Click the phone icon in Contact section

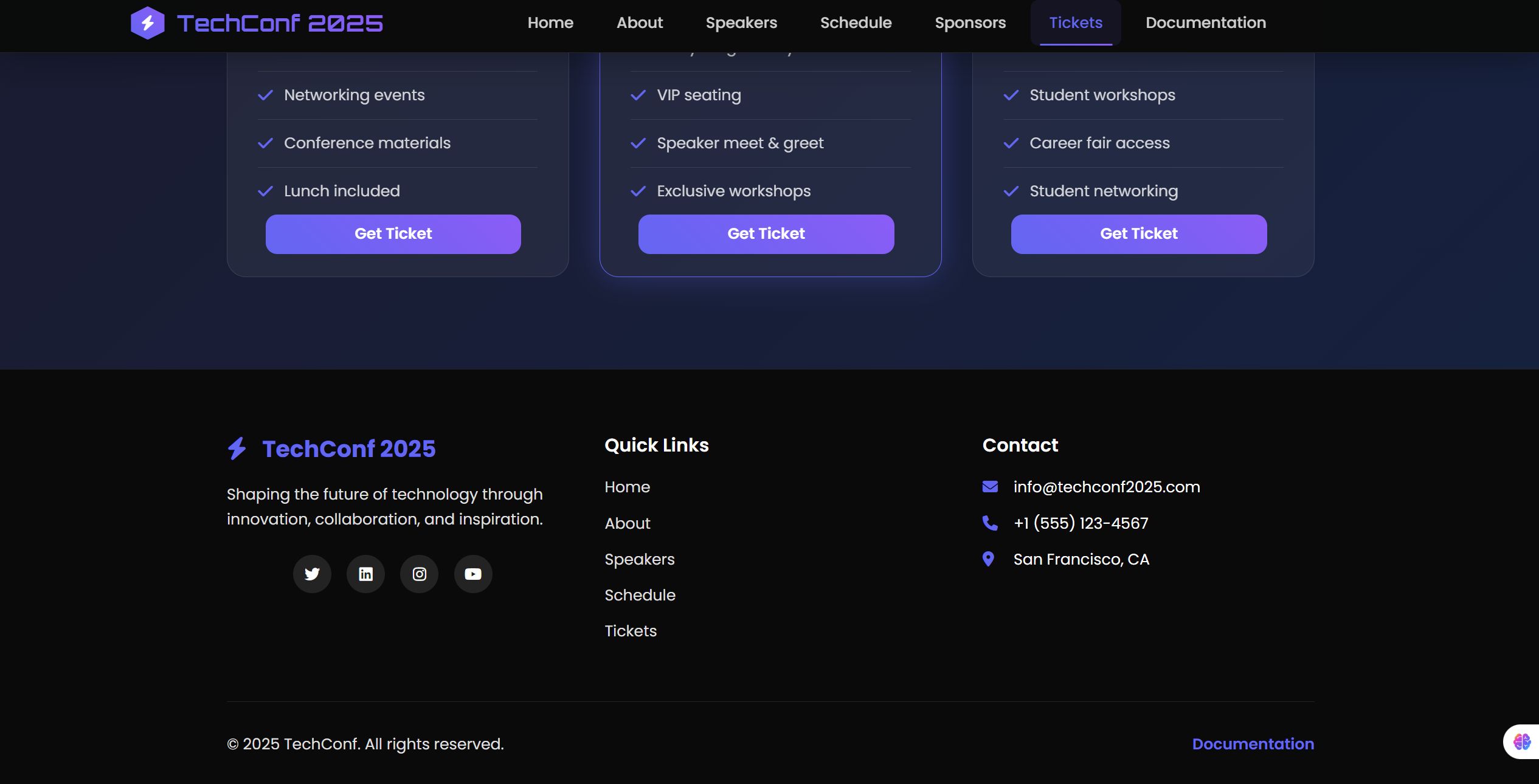tap(990, 523)
